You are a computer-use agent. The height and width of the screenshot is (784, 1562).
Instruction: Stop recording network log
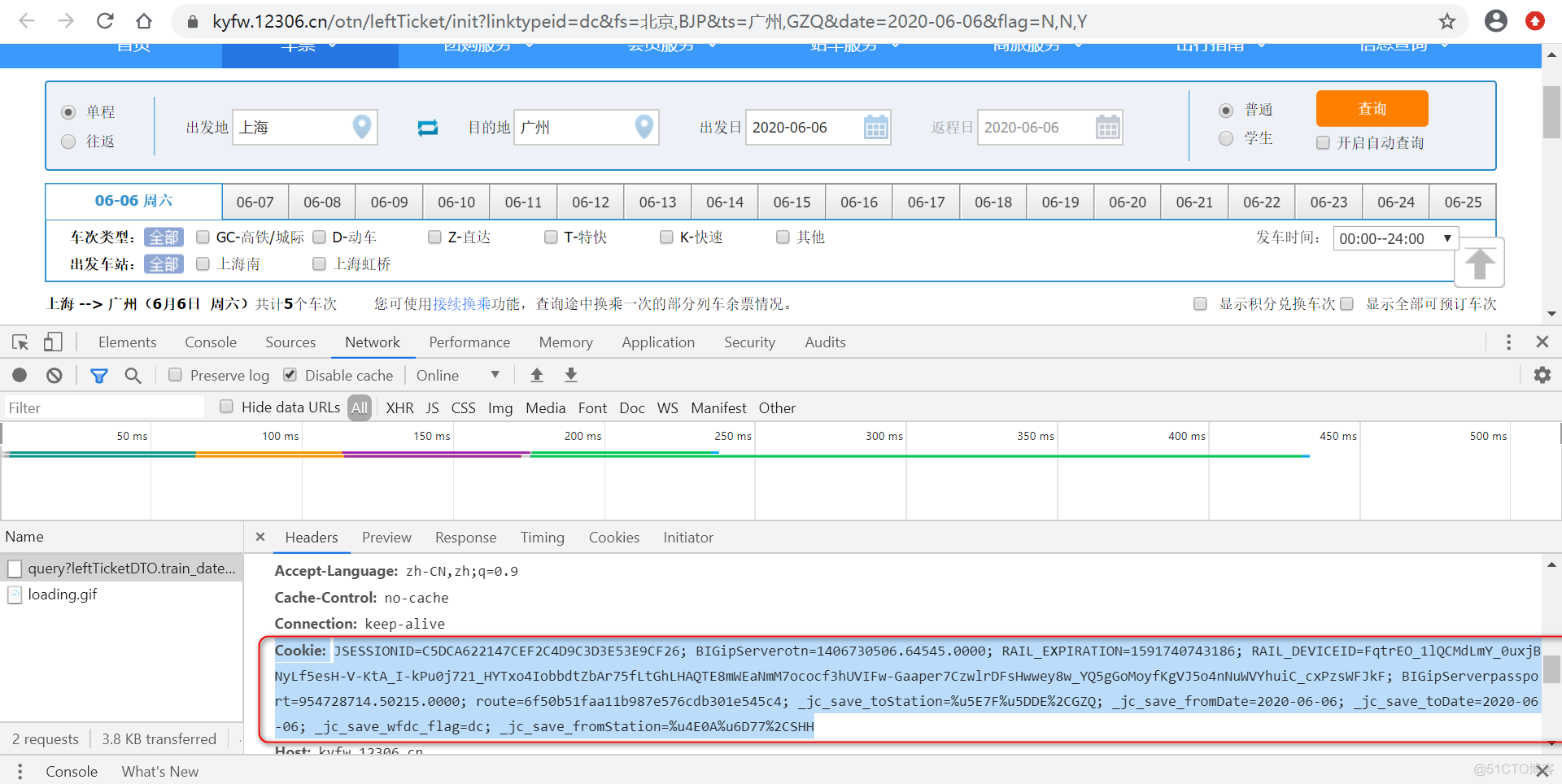pyautogui.click(x=20, y=375)
